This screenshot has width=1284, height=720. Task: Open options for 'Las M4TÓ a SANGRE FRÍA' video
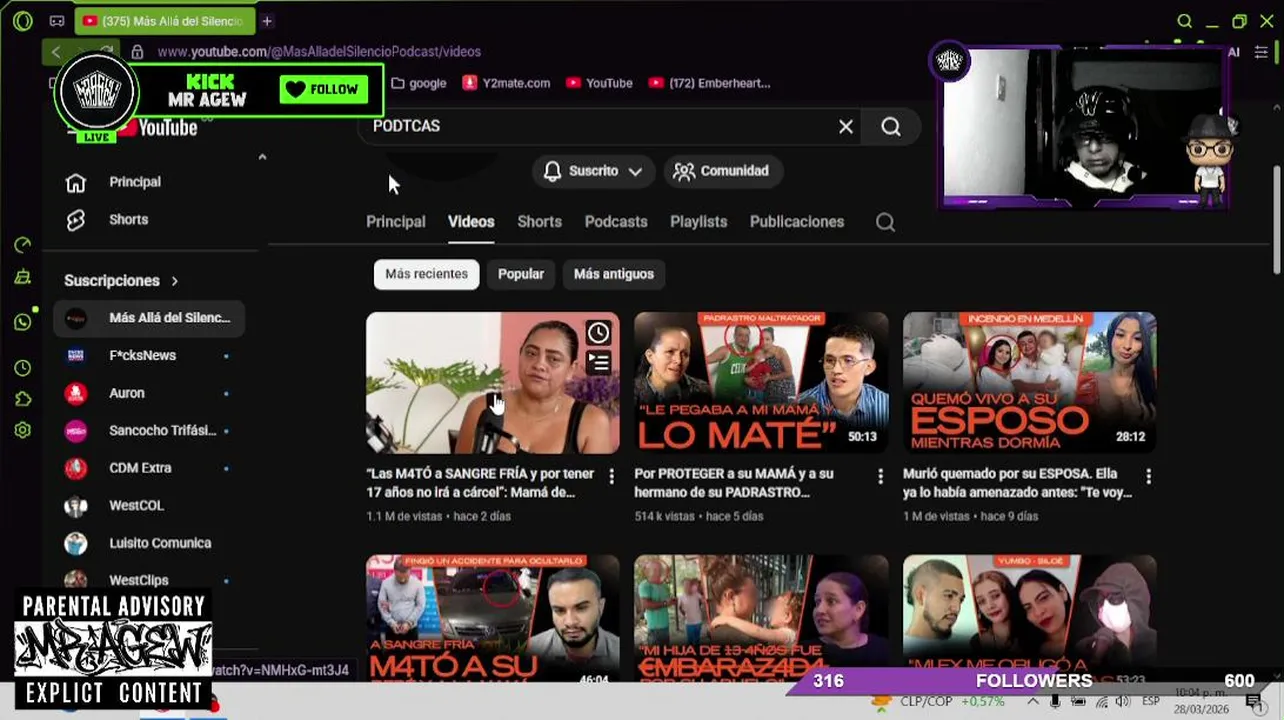(612, 477)
